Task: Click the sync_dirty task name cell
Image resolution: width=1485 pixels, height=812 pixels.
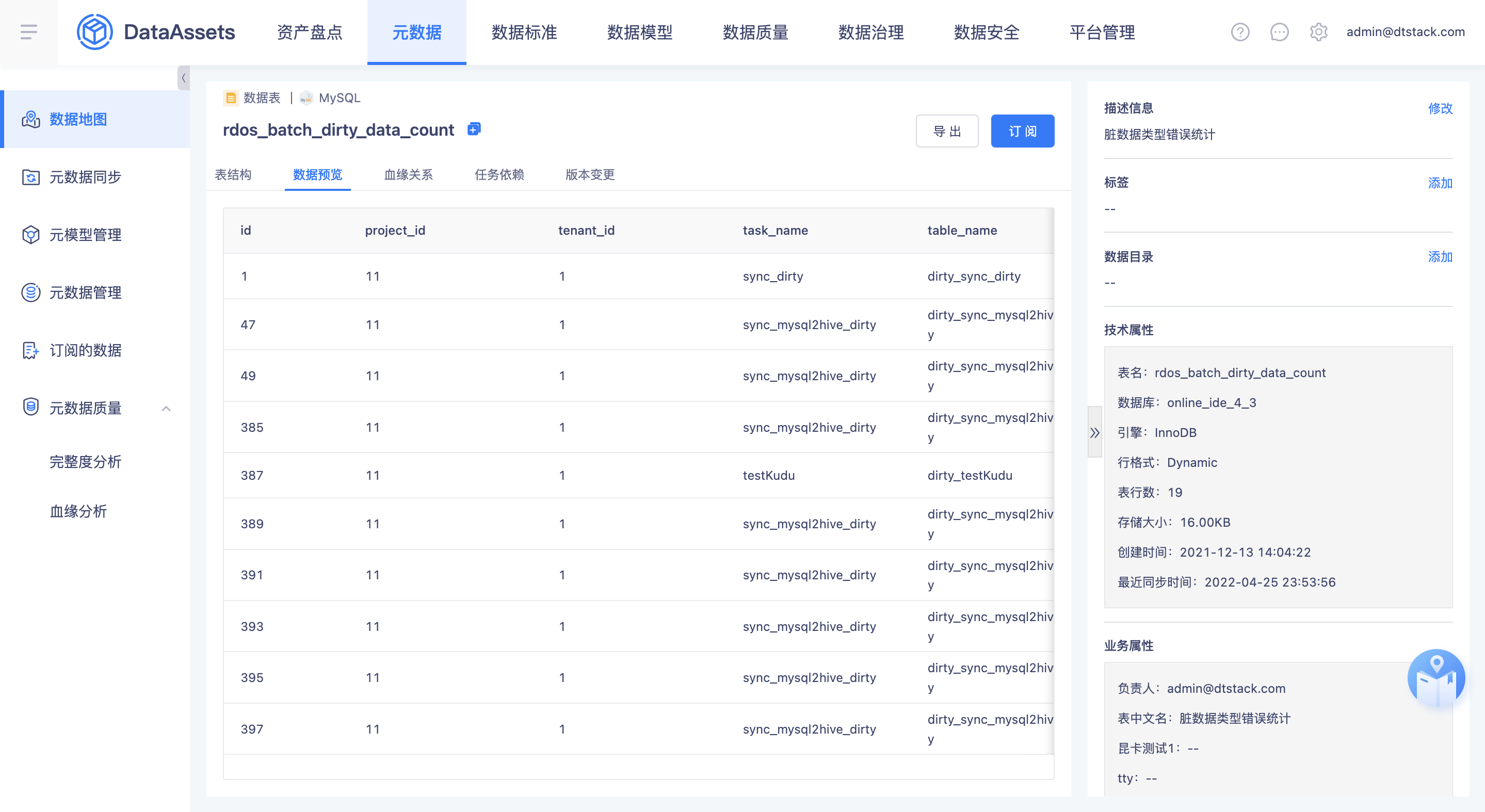Action: point(772,276)
